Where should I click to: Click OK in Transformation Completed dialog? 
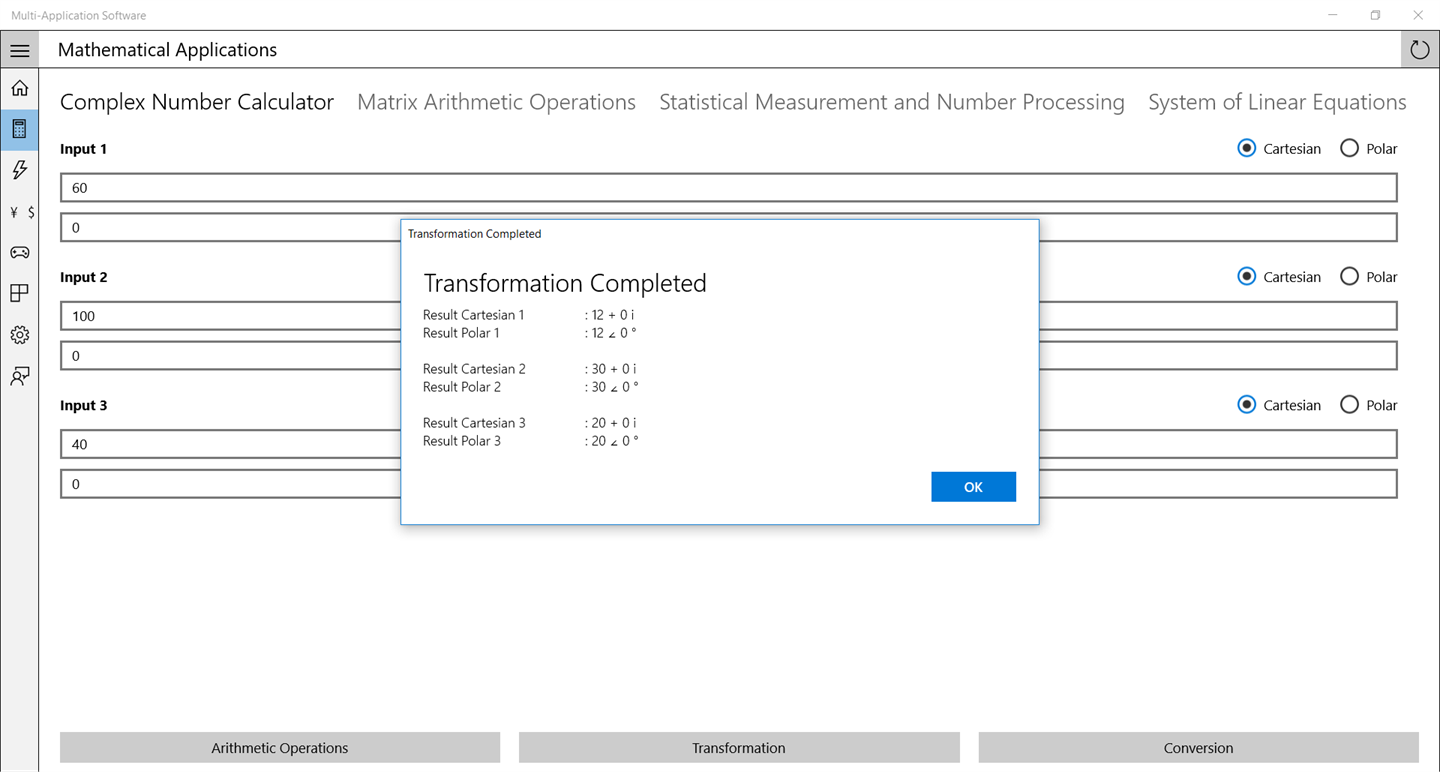click(x=973, y=487)
